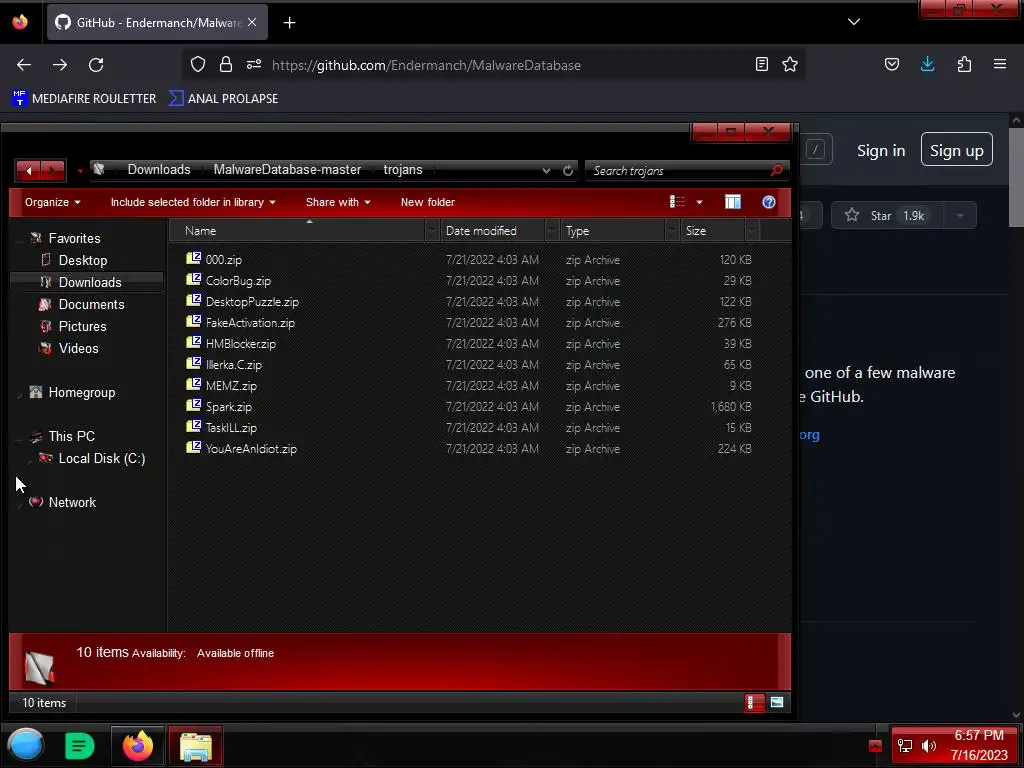Click the volume speaker tray icon
This screenshot has height=768, width=1024.
[x=929, y=746]
